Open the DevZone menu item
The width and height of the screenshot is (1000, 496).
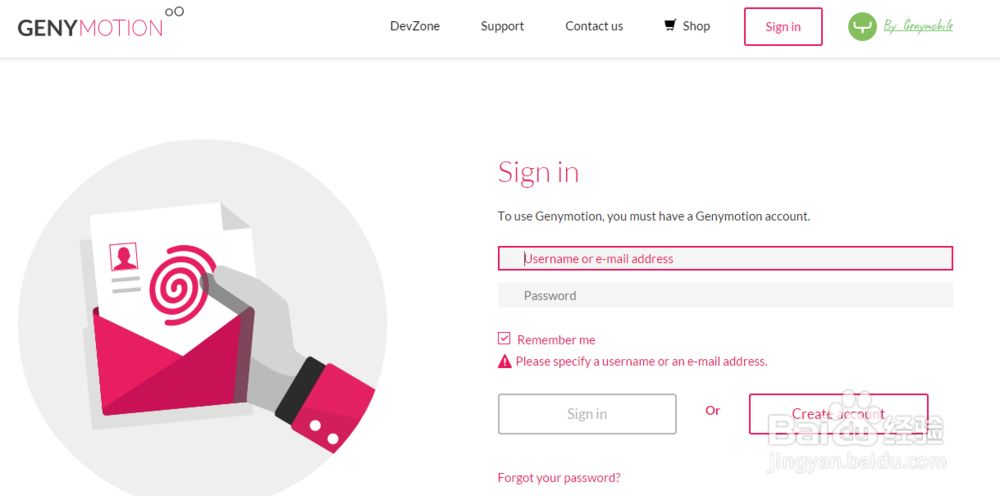[415, 26]
